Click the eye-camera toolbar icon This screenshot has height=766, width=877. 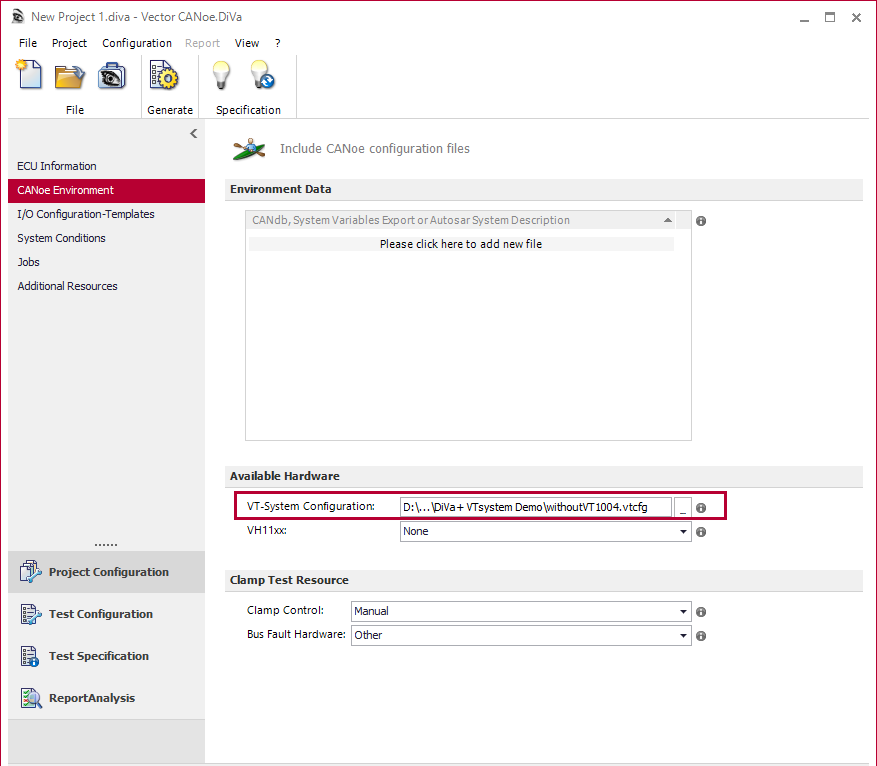point(111,75)
